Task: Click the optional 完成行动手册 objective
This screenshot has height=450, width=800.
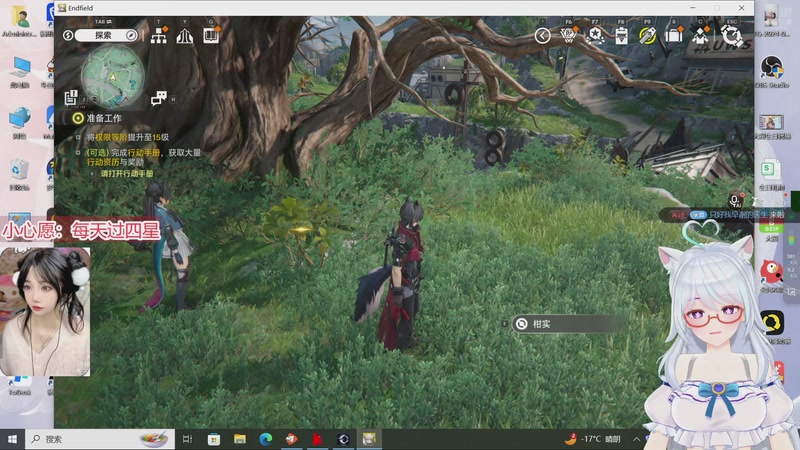Action: (143, 157)
